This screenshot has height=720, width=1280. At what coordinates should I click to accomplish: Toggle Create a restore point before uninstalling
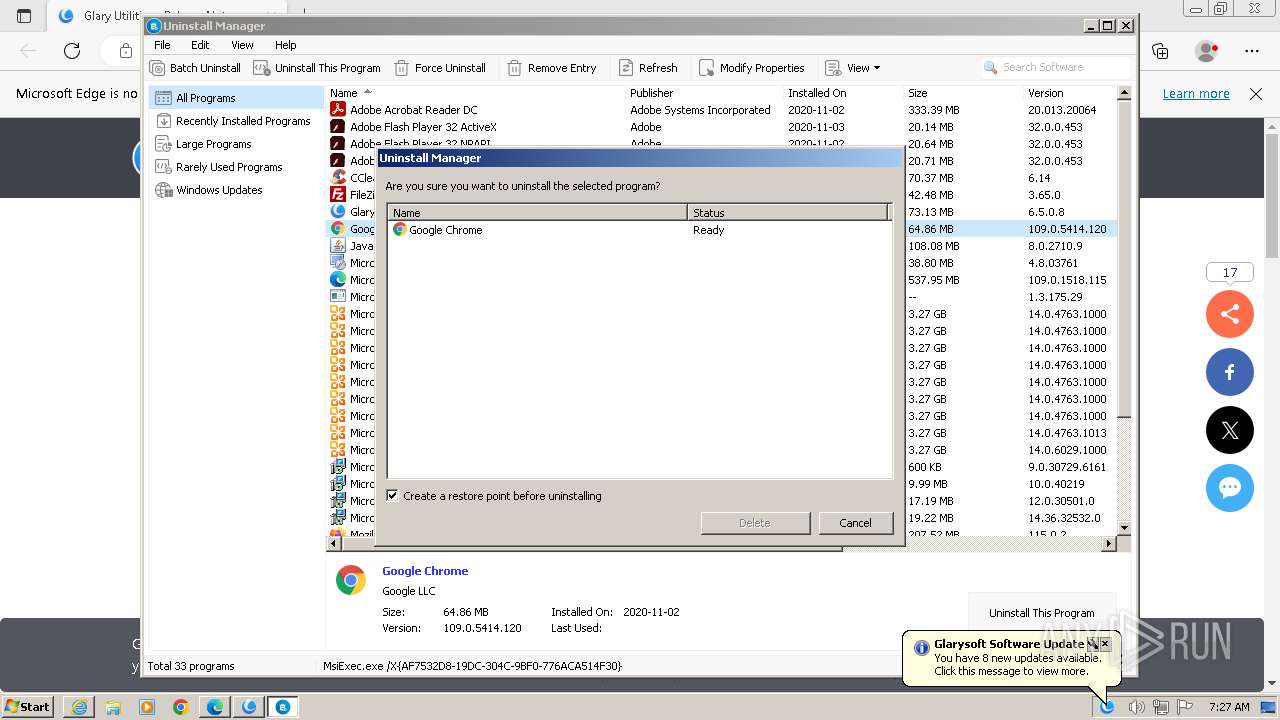pos(393,495)
